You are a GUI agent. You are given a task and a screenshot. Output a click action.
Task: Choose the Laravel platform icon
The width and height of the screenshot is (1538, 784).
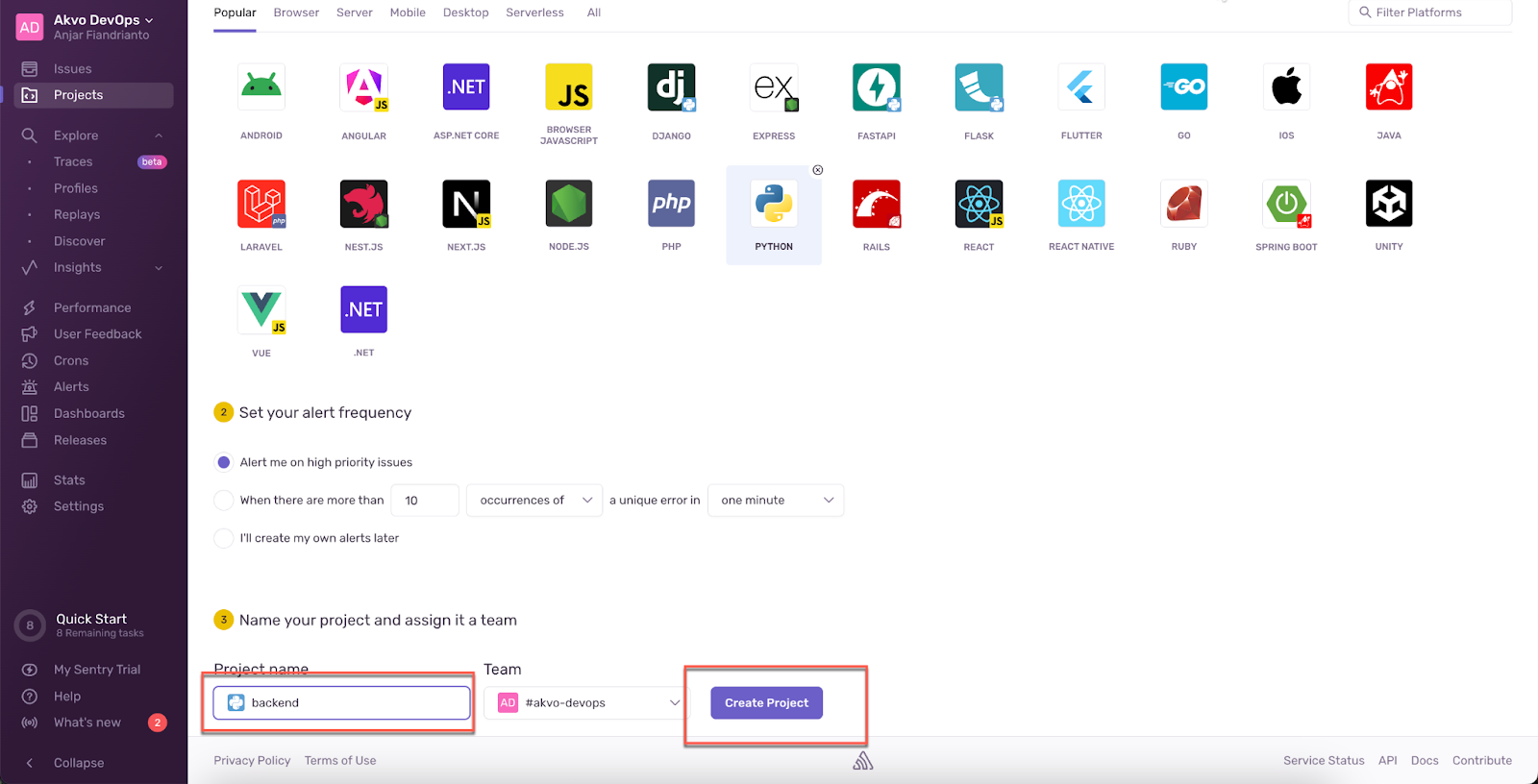(x=261, y=204)
